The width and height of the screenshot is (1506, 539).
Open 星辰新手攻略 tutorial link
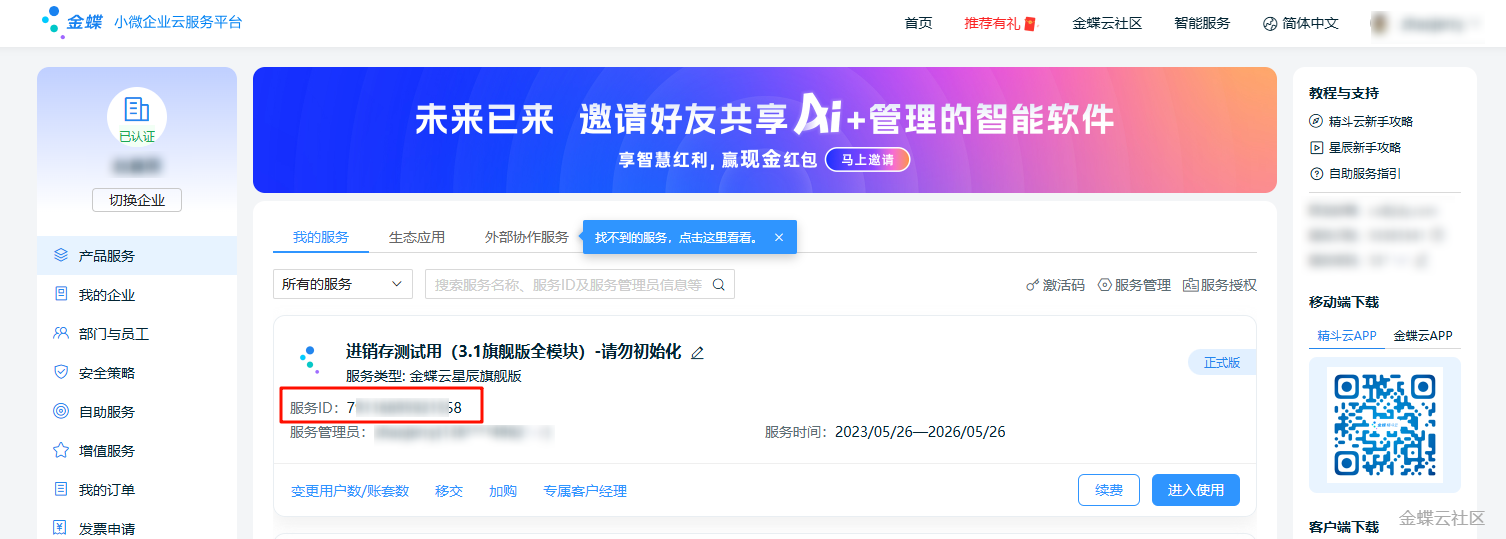pyautogui.click(x=1365, y=147)
